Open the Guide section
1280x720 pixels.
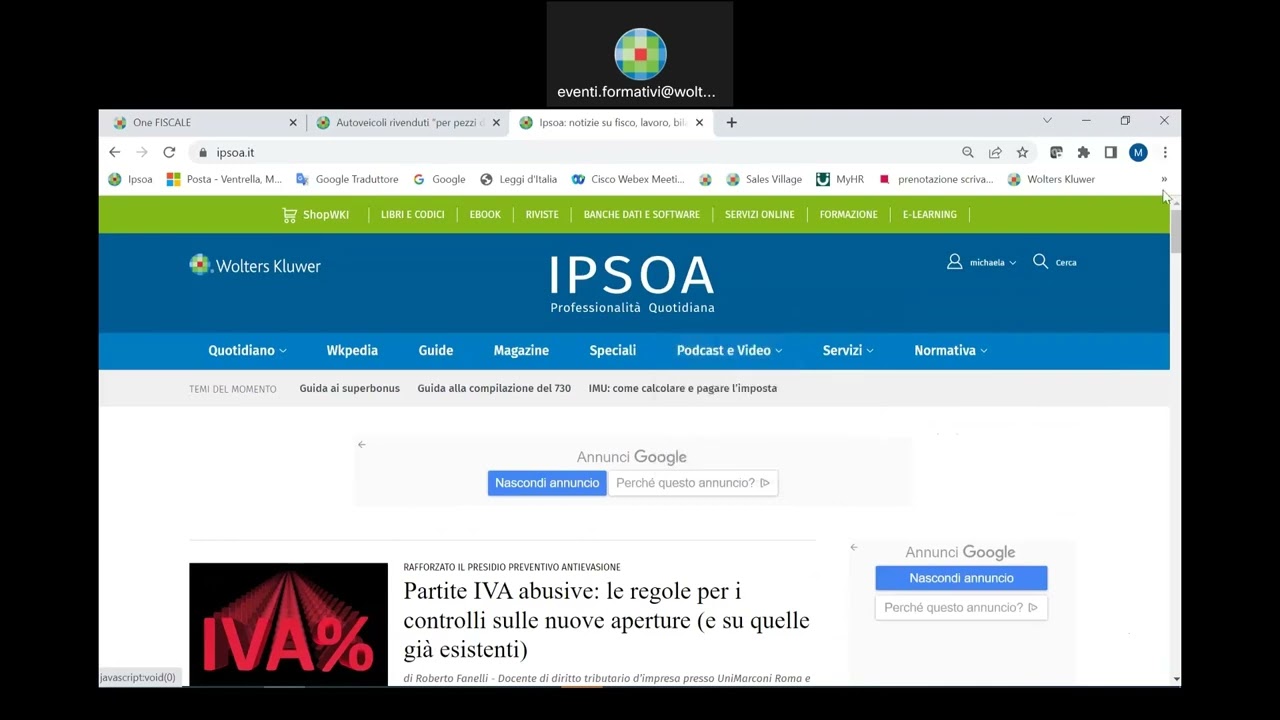(x=436, y=350)
